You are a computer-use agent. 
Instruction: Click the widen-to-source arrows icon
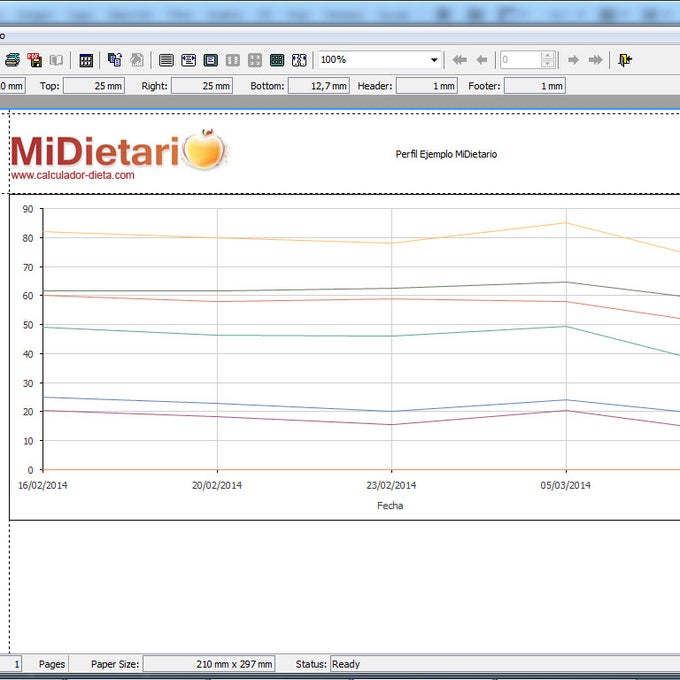[x=299, y=60]
